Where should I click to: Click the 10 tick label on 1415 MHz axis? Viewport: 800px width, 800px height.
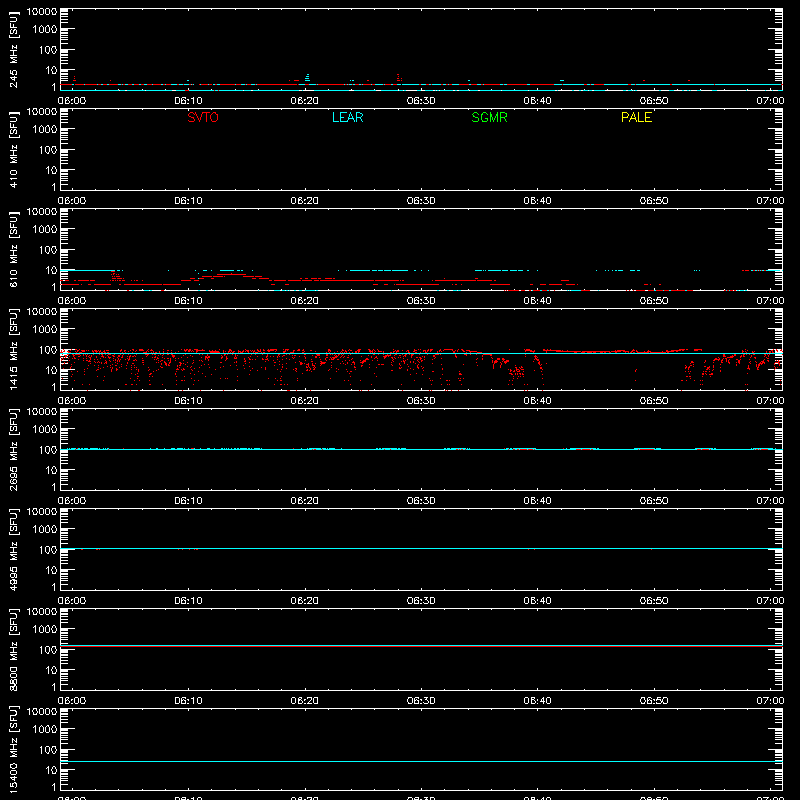click(x=51, y=370)
